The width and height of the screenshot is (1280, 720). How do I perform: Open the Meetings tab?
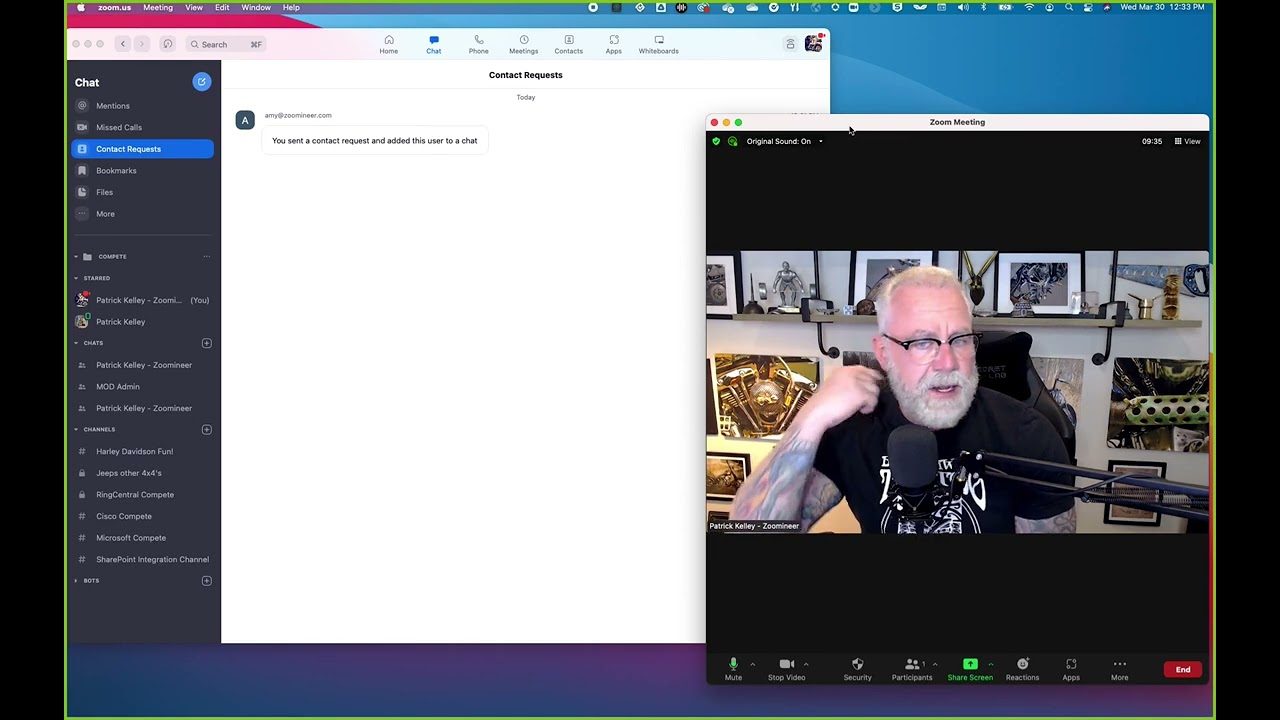point(523,44)
